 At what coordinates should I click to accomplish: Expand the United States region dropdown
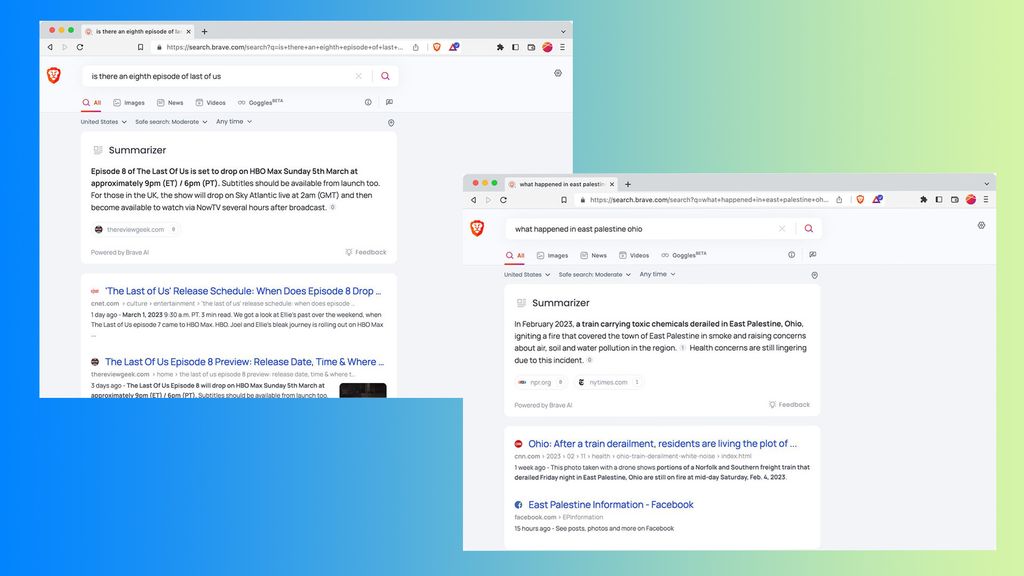tap(526, 274)
